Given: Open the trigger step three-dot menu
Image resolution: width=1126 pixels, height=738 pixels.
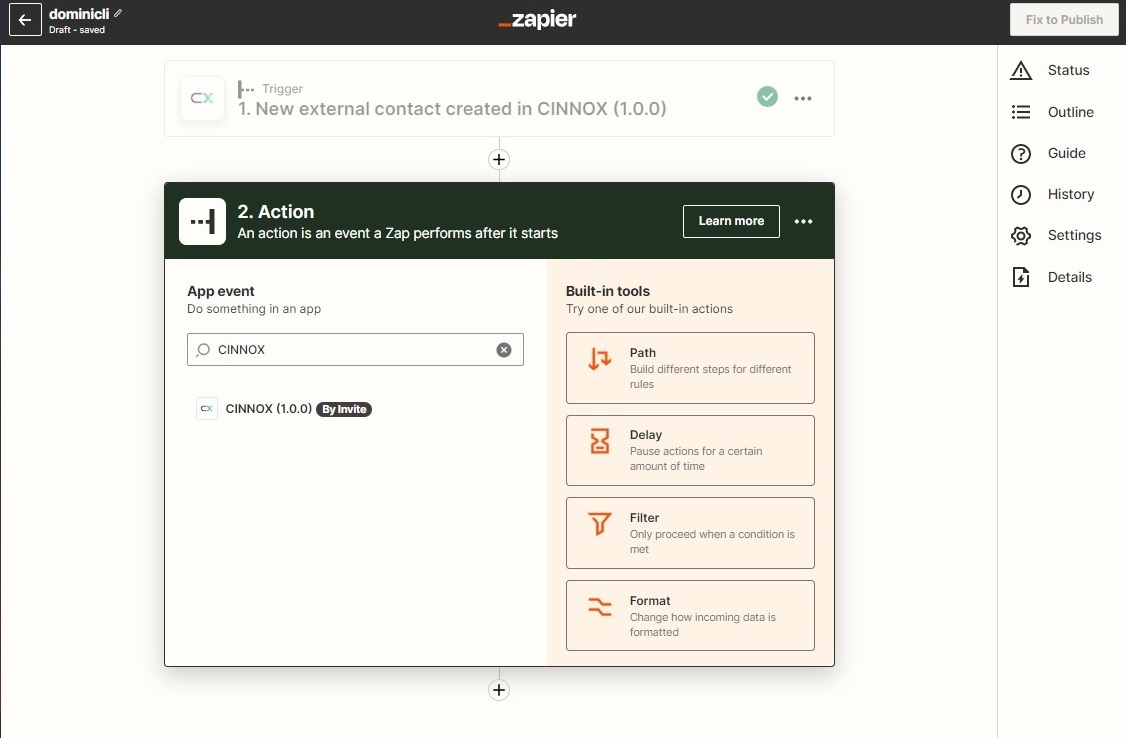Looking at the screenshot, I should point(803,98).
